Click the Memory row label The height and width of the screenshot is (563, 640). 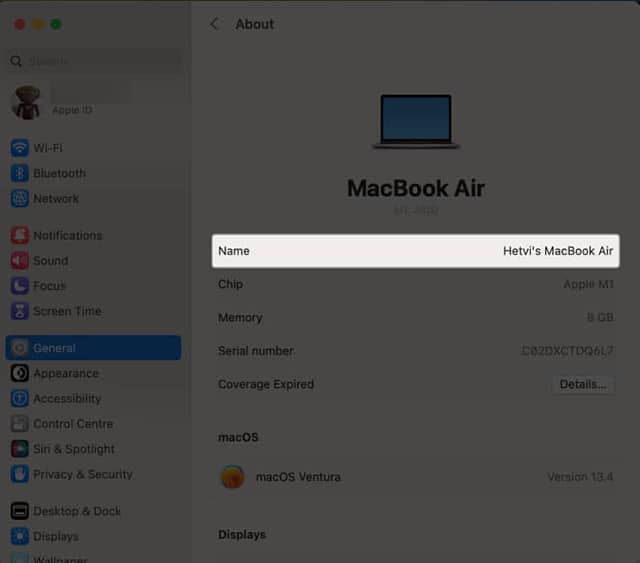click(240, 317)
